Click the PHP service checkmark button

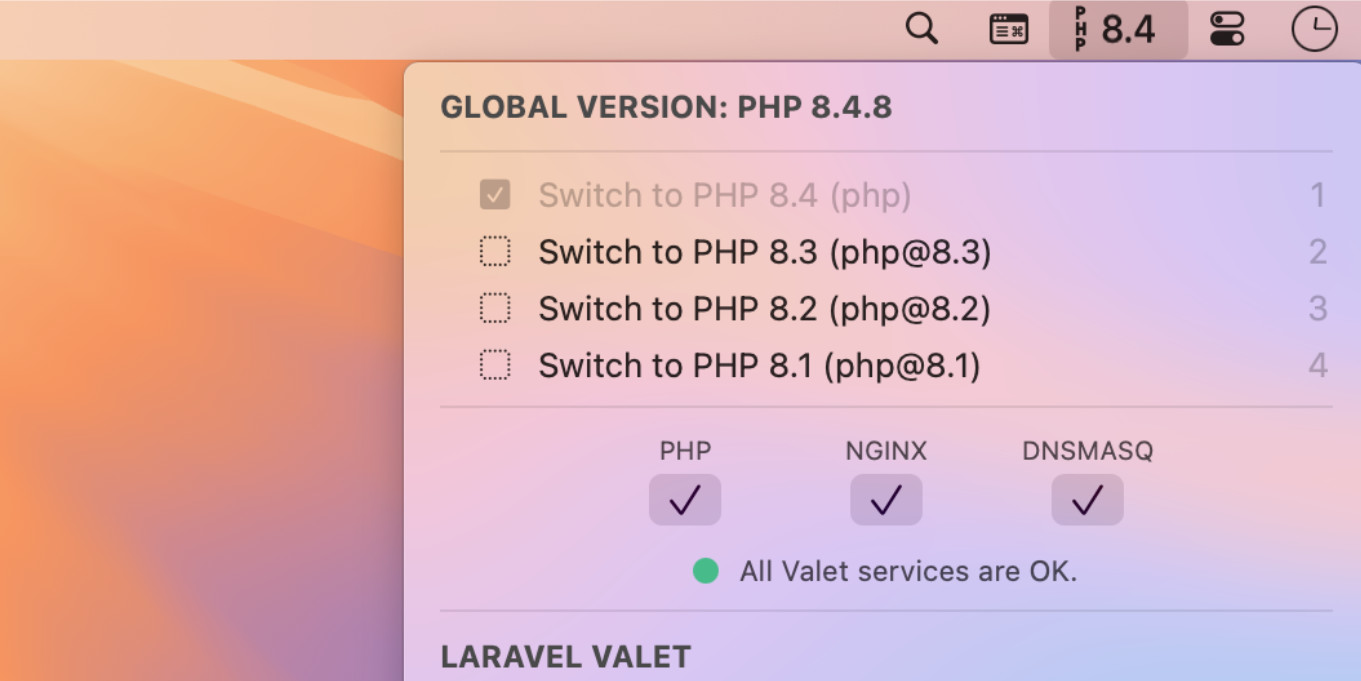tap(685, 500)
